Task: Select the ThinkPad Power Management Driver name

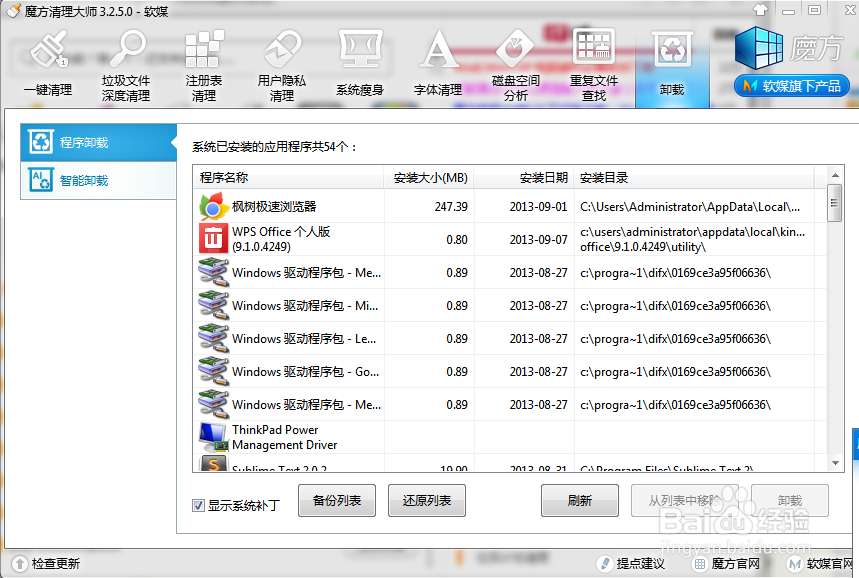Action: click(x=284, y=437)
